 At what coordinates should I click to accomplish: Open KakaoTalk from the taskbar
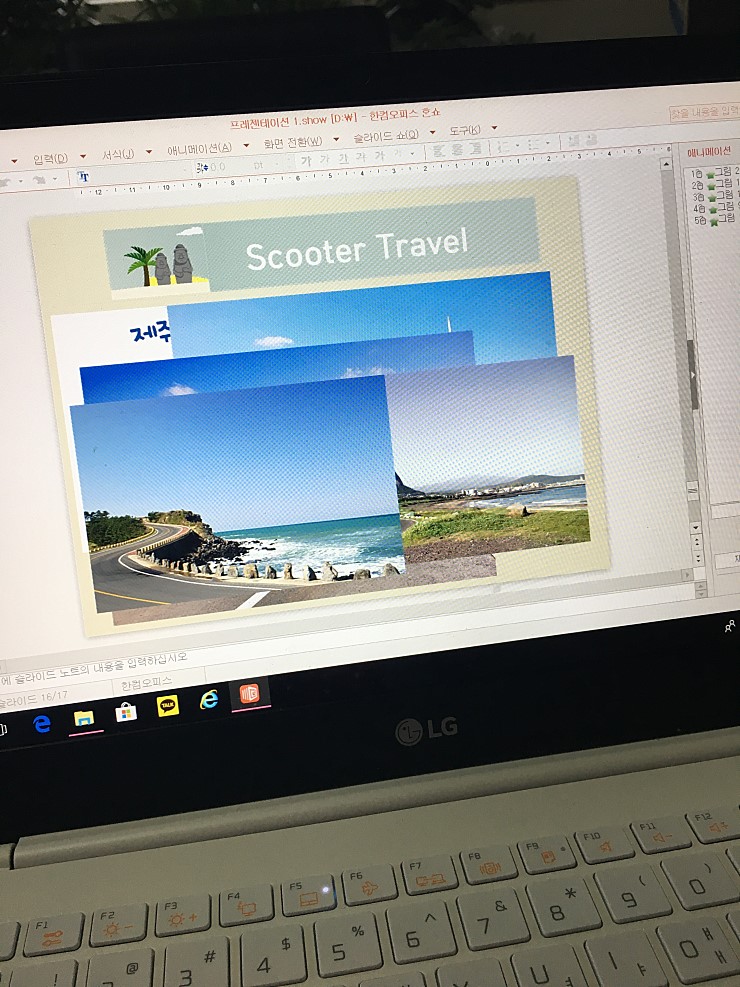pyautogui.click(x=167, y=706)
